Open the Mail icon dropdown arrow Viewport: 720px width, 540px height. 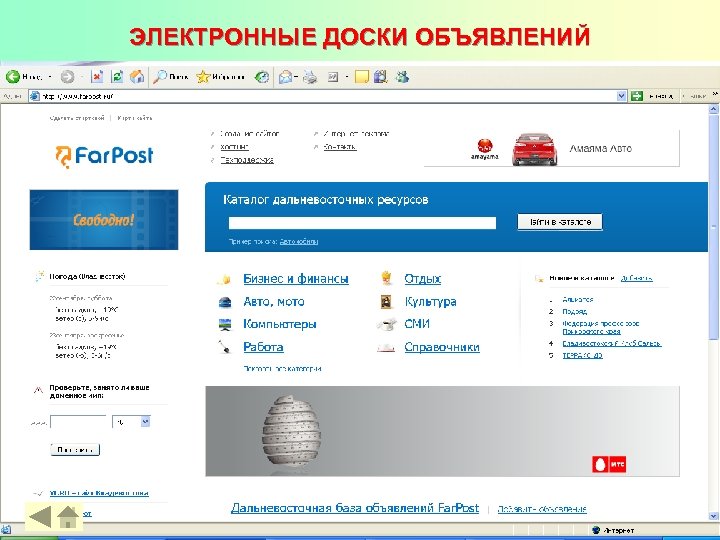pyautogui.click(x=297, y=77)
